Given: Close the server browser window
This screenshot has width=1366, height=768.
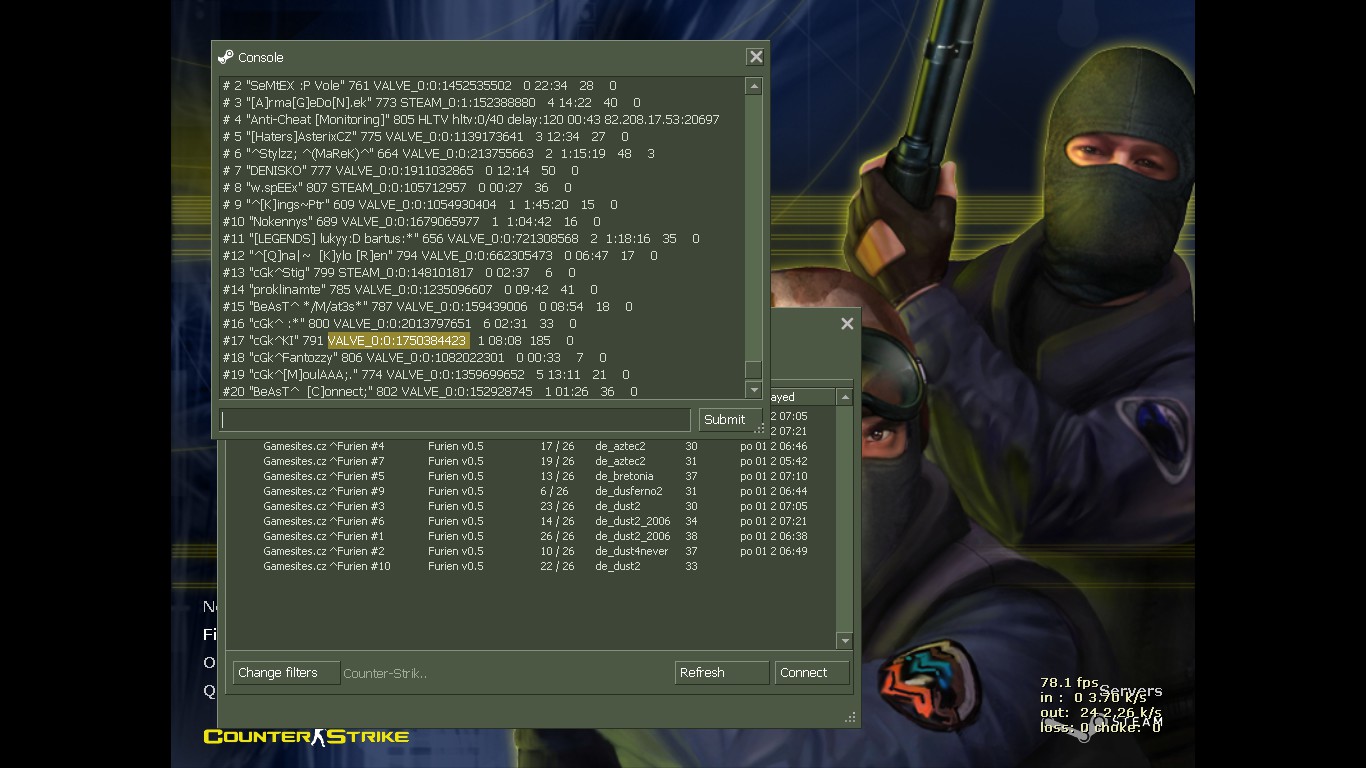Looking at the screenshot, I should pos(847,324).
